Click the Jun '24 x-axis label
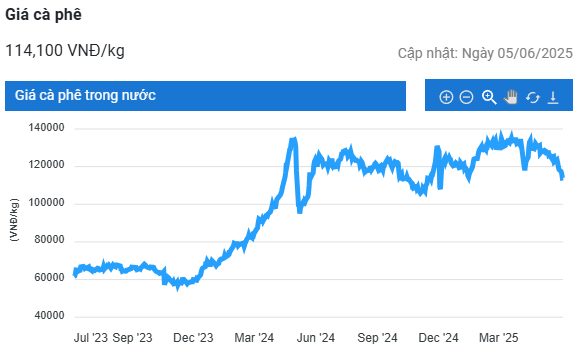The height and width of the screenshot is (362, 581). [x=316, y=338]
